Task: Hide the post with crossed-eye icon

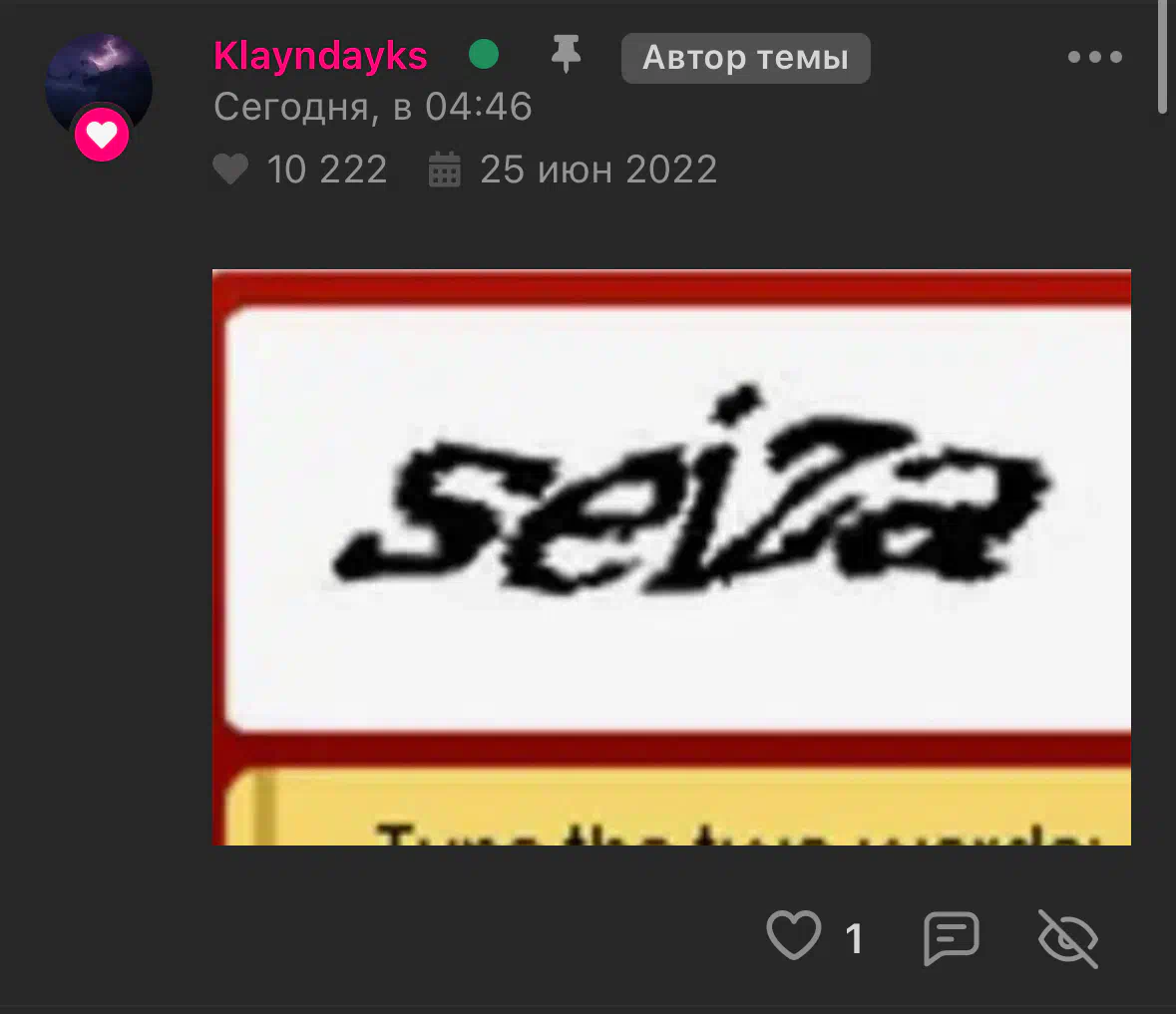Action: click(1068, 938)
